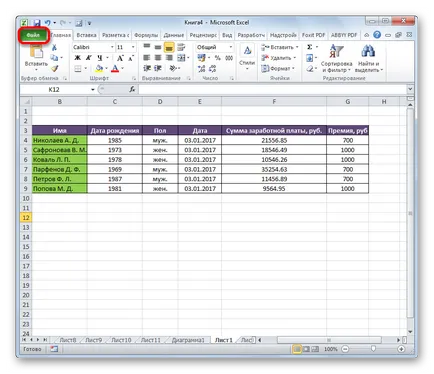Screen dimensions: 434x374
Task: Click the zoom slider handle
Action: [373, 349]
